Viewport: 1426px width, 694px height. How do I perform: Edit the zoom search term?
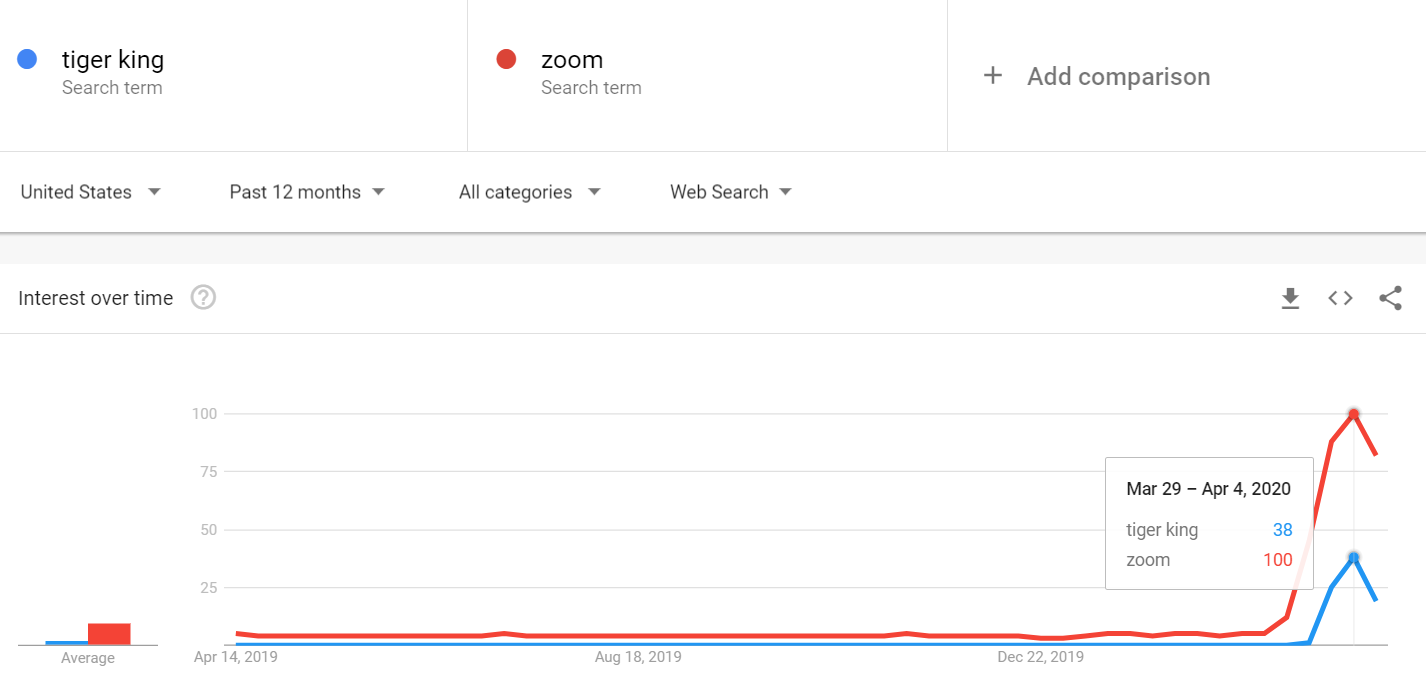coord(572,60)
